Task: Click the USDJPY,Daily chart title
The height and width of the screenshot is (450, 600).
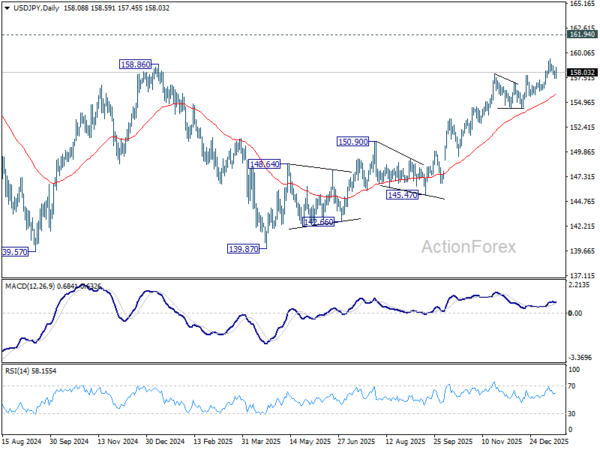Action: pos(36,8)
